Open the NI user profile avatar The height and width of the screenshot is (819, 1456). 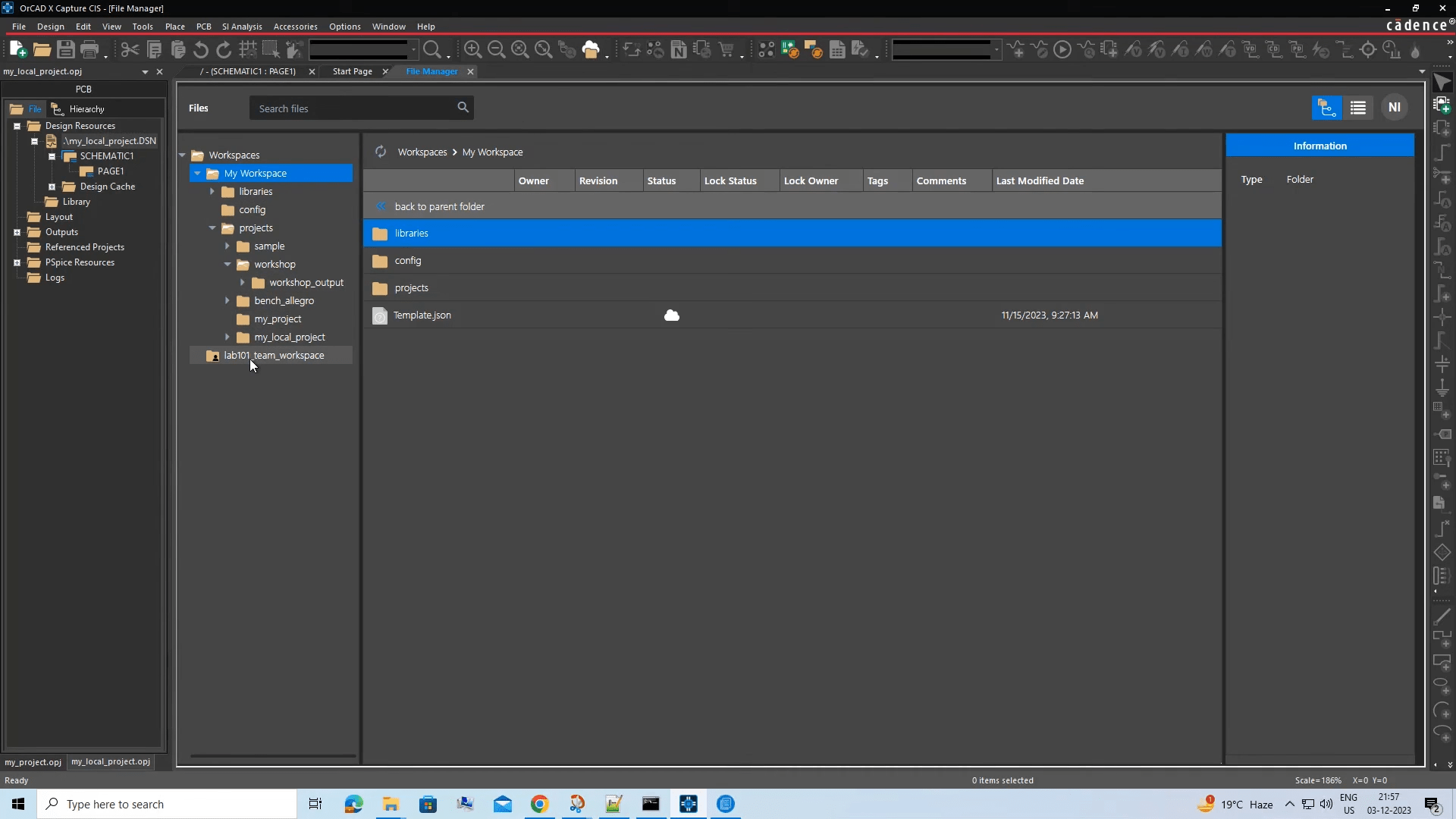point(1394,108)
